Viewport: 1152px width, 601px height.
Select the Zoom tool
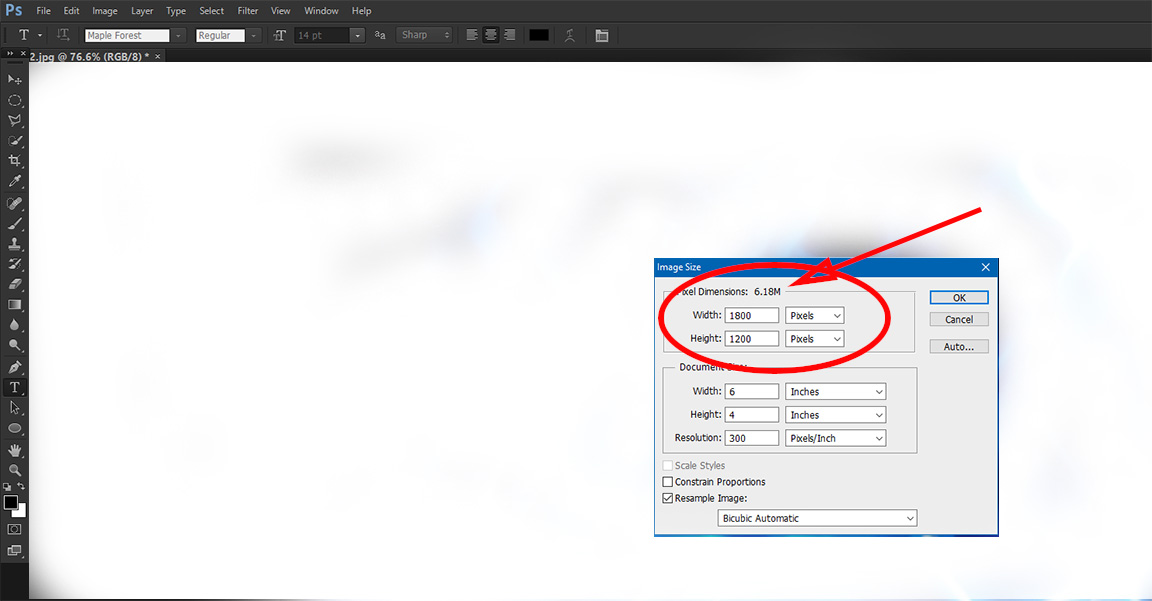pos(14,469)
